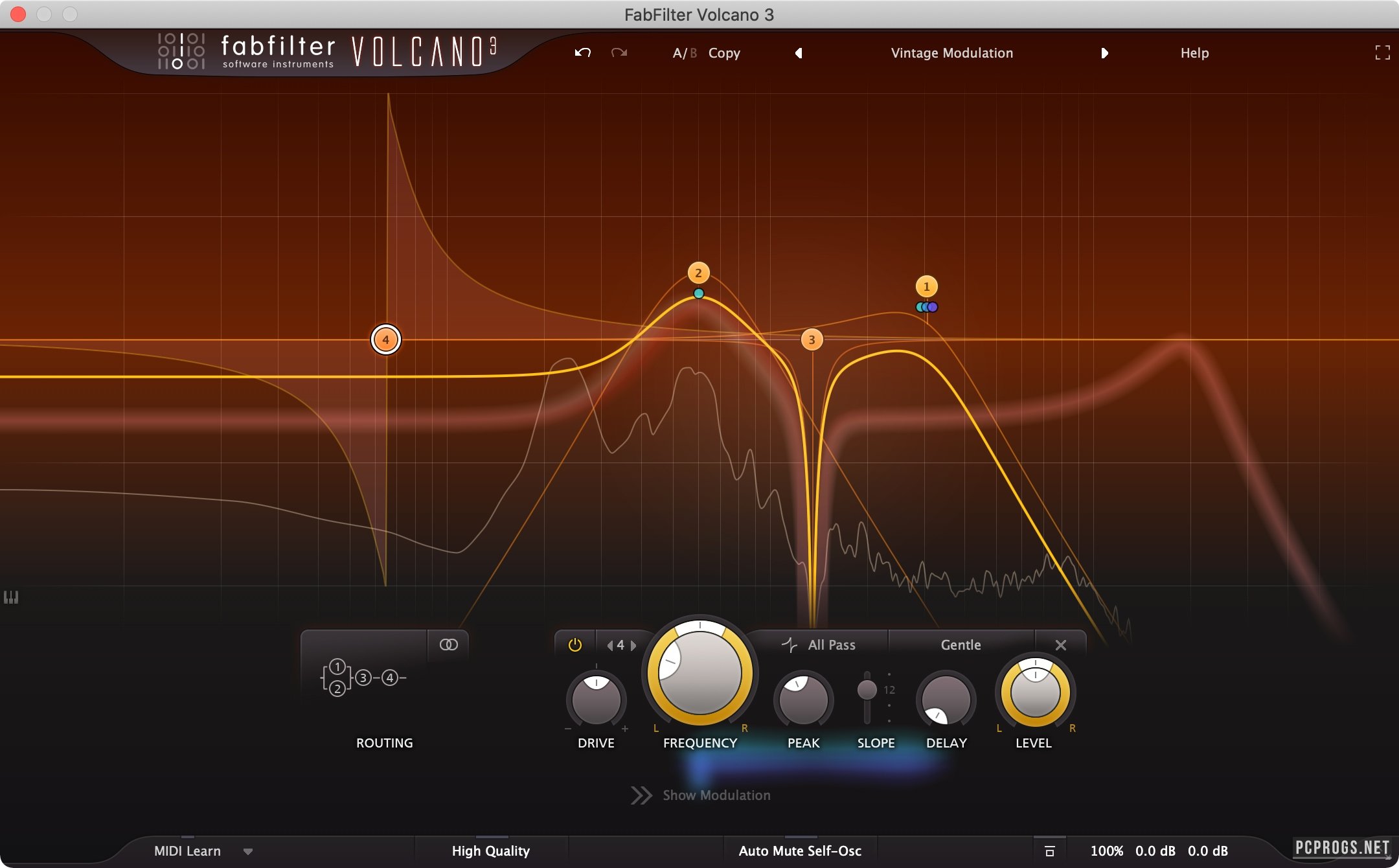Click the routing diagram icon
Image resolution: width=1399 pixels, height=868 pixels.
click(x=363, y=678)
